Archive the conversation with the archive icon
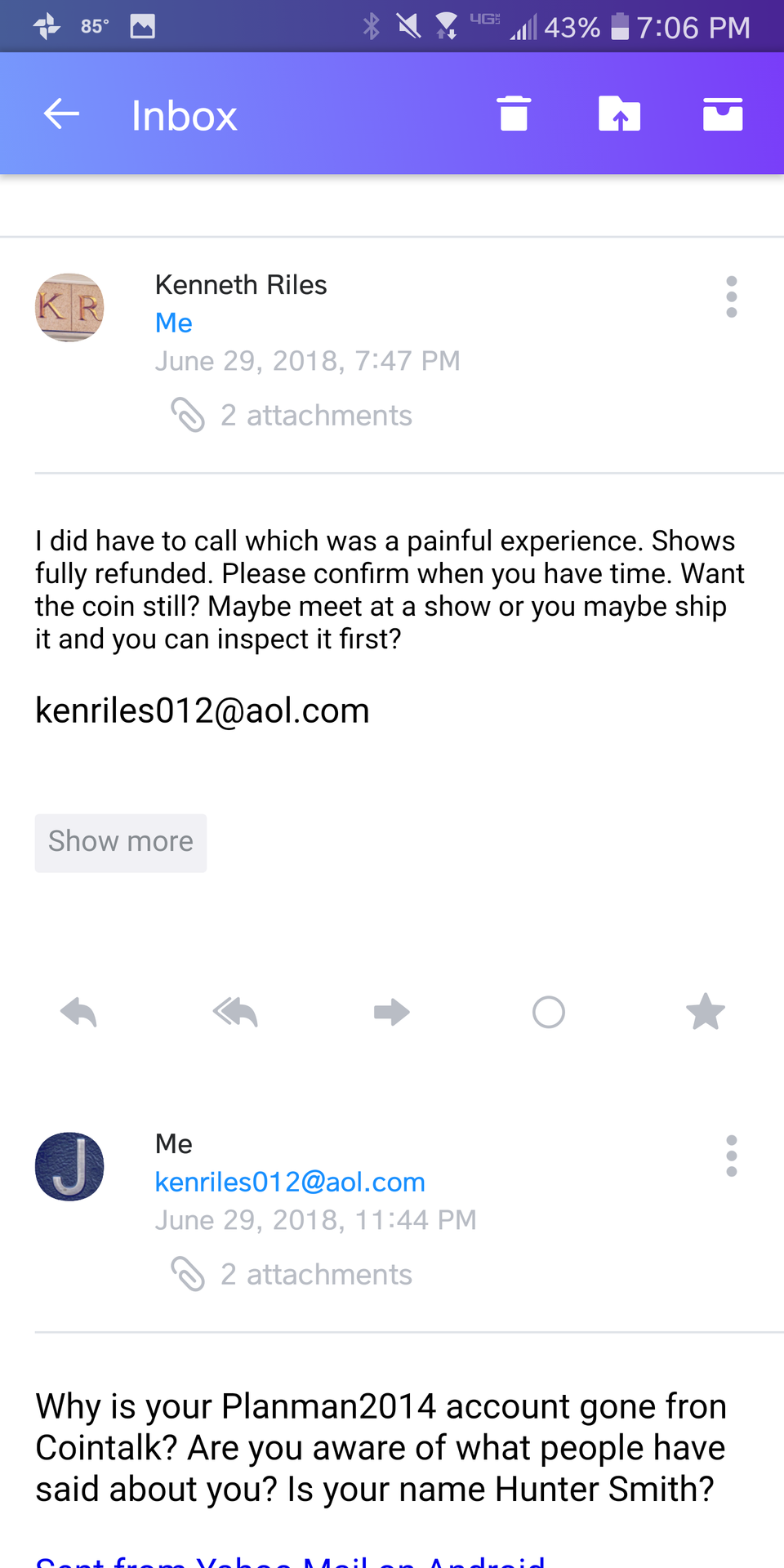This screenshot has height=1568, width=784. 723,114
